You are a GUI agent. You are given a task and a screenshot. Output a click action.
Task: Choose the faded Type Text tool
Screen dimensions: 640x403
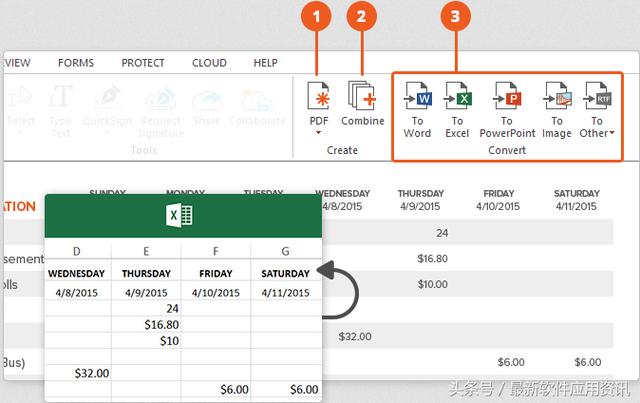(x=60, y=110)
